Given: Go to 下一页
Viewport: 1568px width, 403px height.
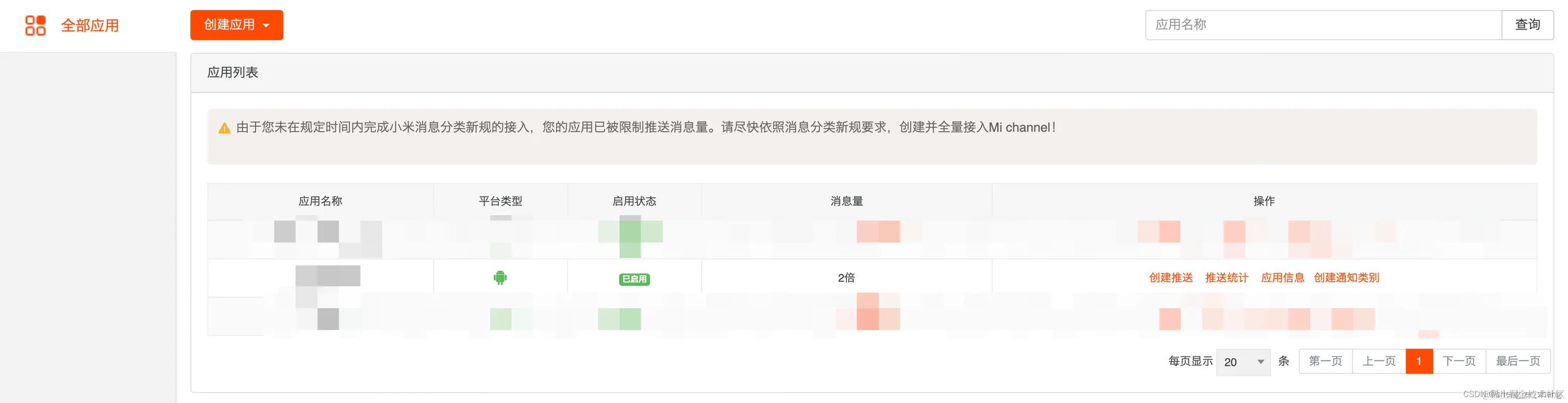Looking at the screenshot, I should (1459, 362).
